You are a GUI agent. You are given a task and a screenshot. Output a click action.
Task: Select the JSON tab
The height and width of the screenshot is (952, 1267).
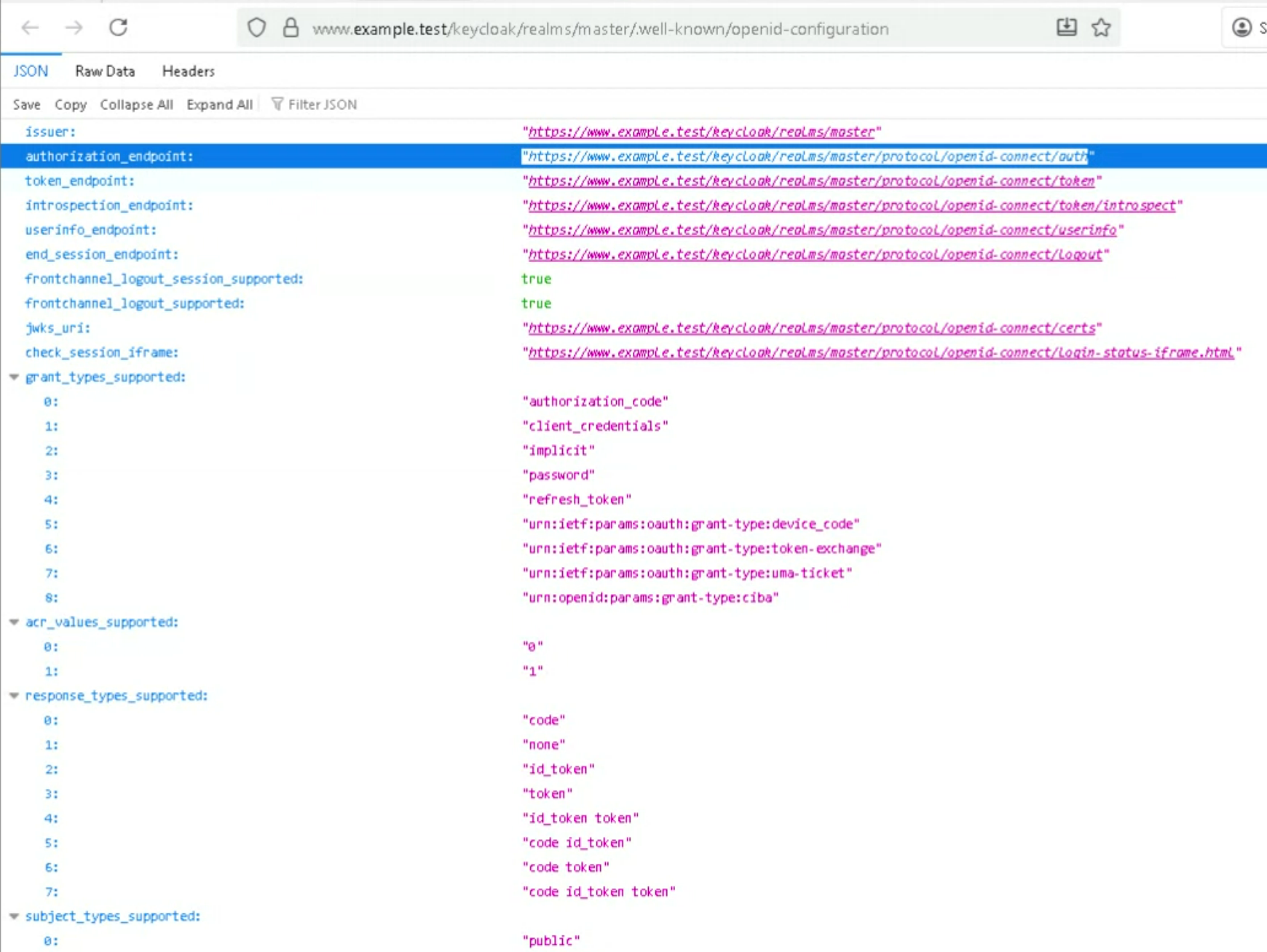coord(31,71)
